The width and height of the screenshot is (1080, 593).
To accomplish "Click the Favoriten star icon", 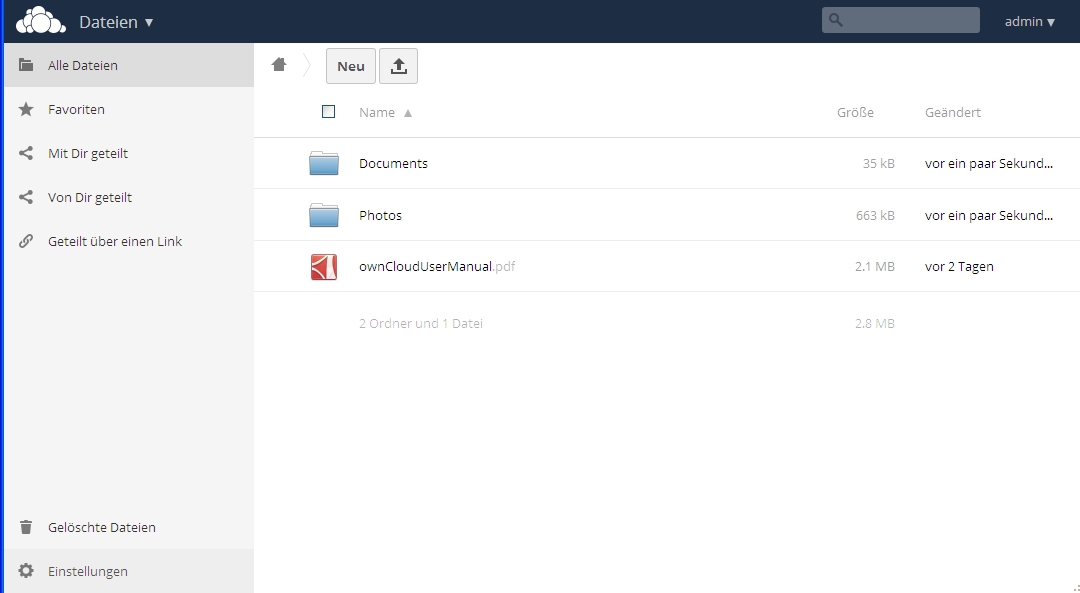I will click(25, 109).
